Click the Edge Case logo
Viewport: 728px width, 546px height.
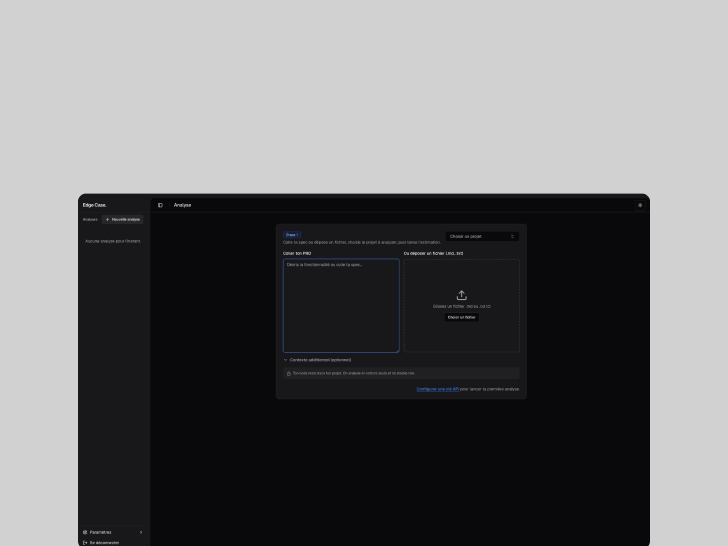tap(94, 205)
